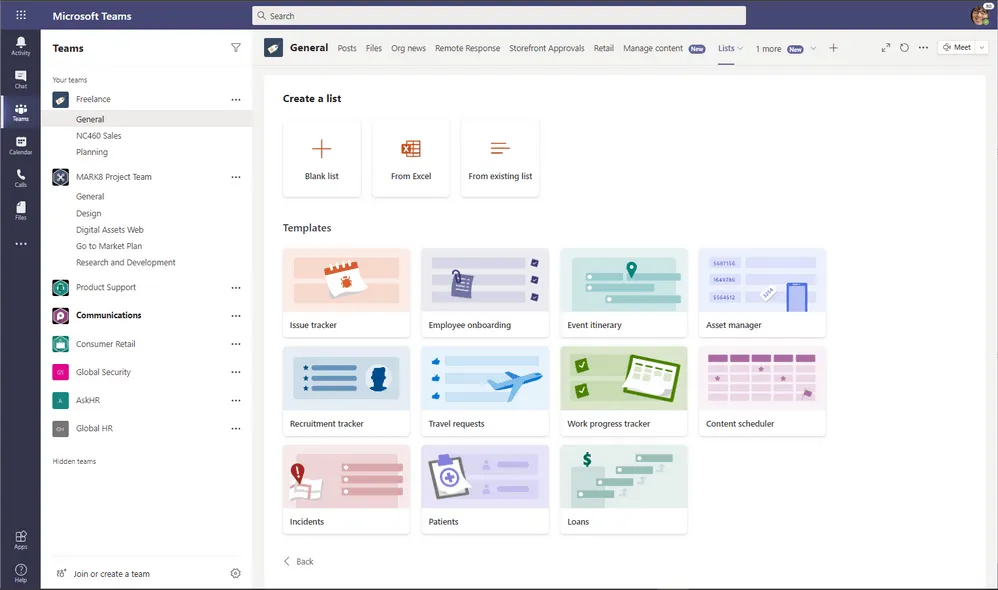Filter your teams list

click(235, 47)
